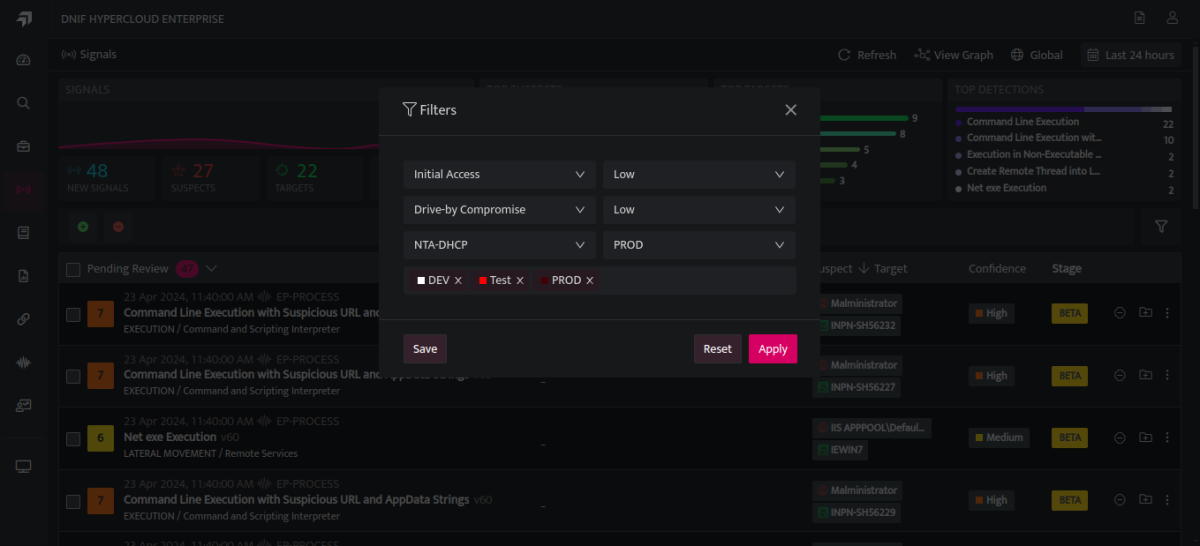Expand the Drive-by Compromise technique dropdown
Viewport: 1200px width, 546px height.
[x=499, y=210]
